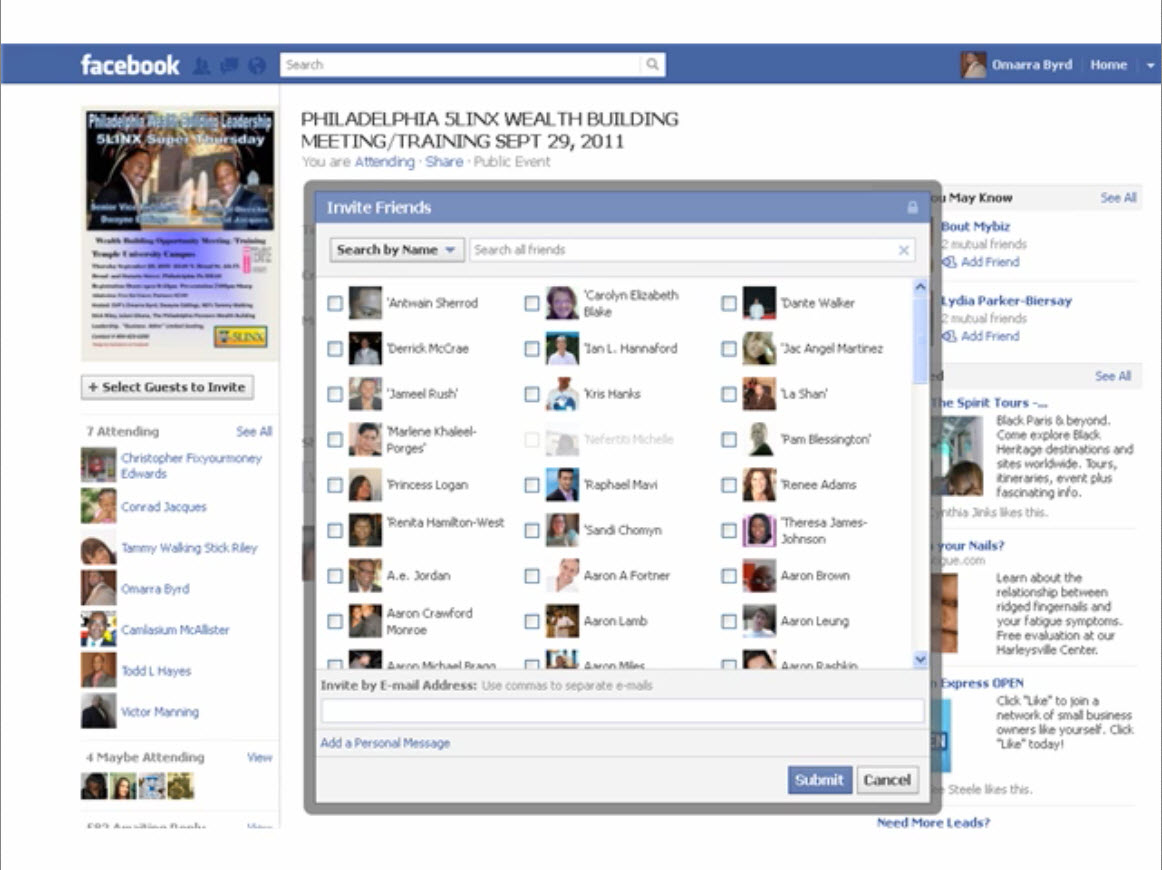This screenshot has height=870, width=1162.
Task: Open Camlasium McAllister attendee photo
Action: [x=99, y=629]
